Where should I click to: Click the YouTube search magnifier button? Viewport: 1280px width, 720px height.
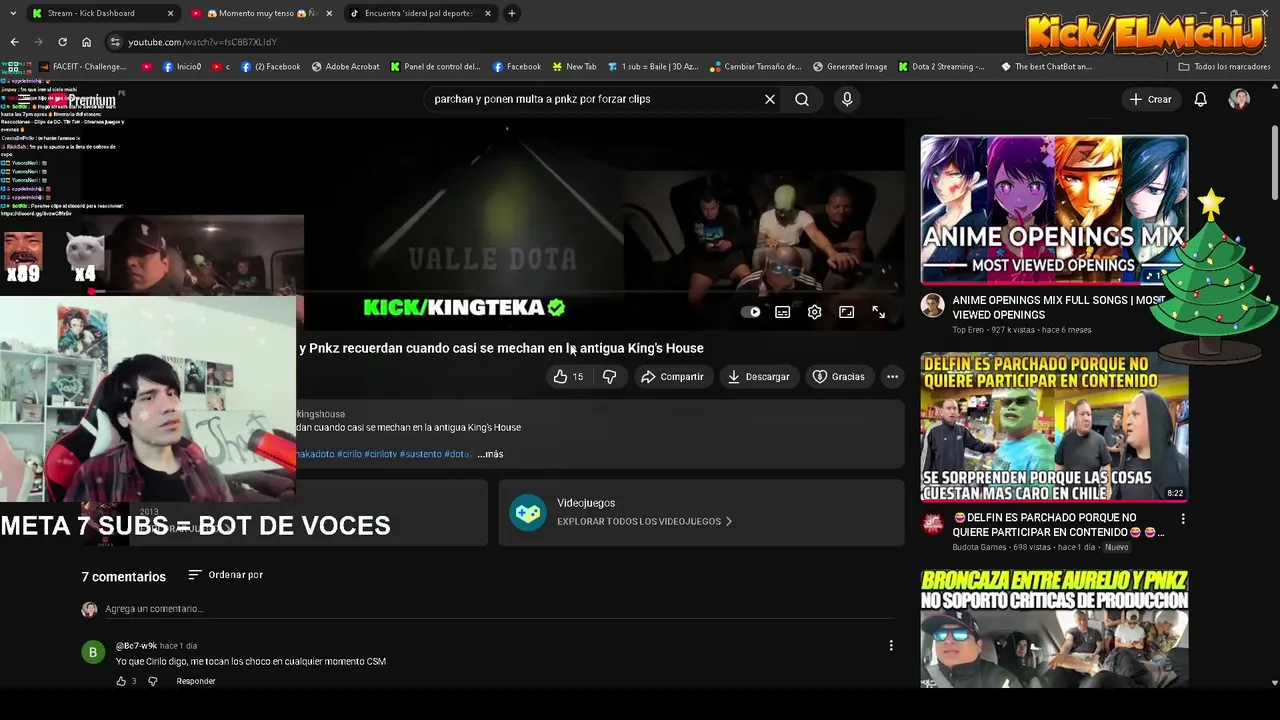pyautogui.click(x=802, y=99)
